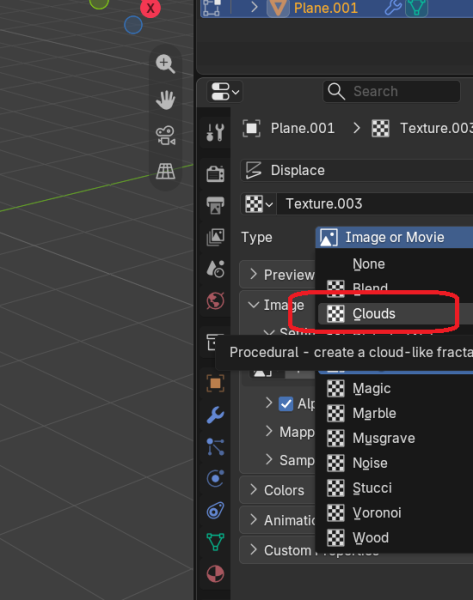
Task: Open the Particles properties tab
Action: coord(215,447)
